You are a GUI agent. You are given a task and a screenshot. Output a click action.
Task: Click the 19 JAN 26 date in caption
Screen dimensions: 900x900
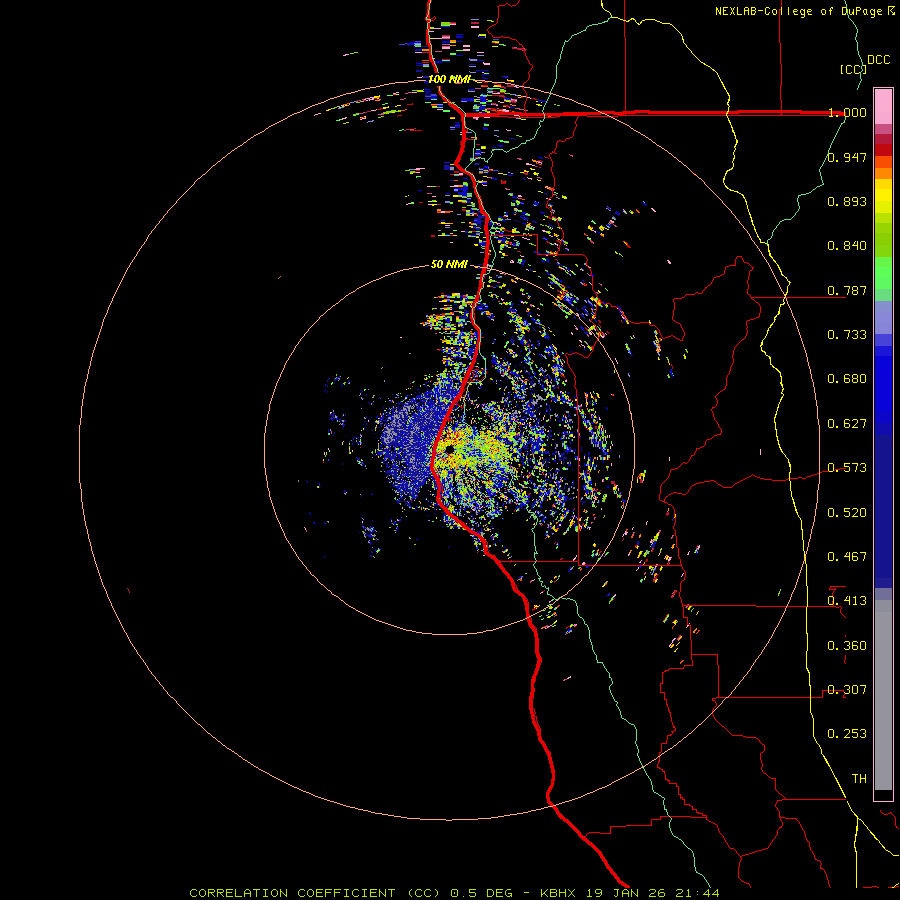pyautogui.click(x=626, y=893)
